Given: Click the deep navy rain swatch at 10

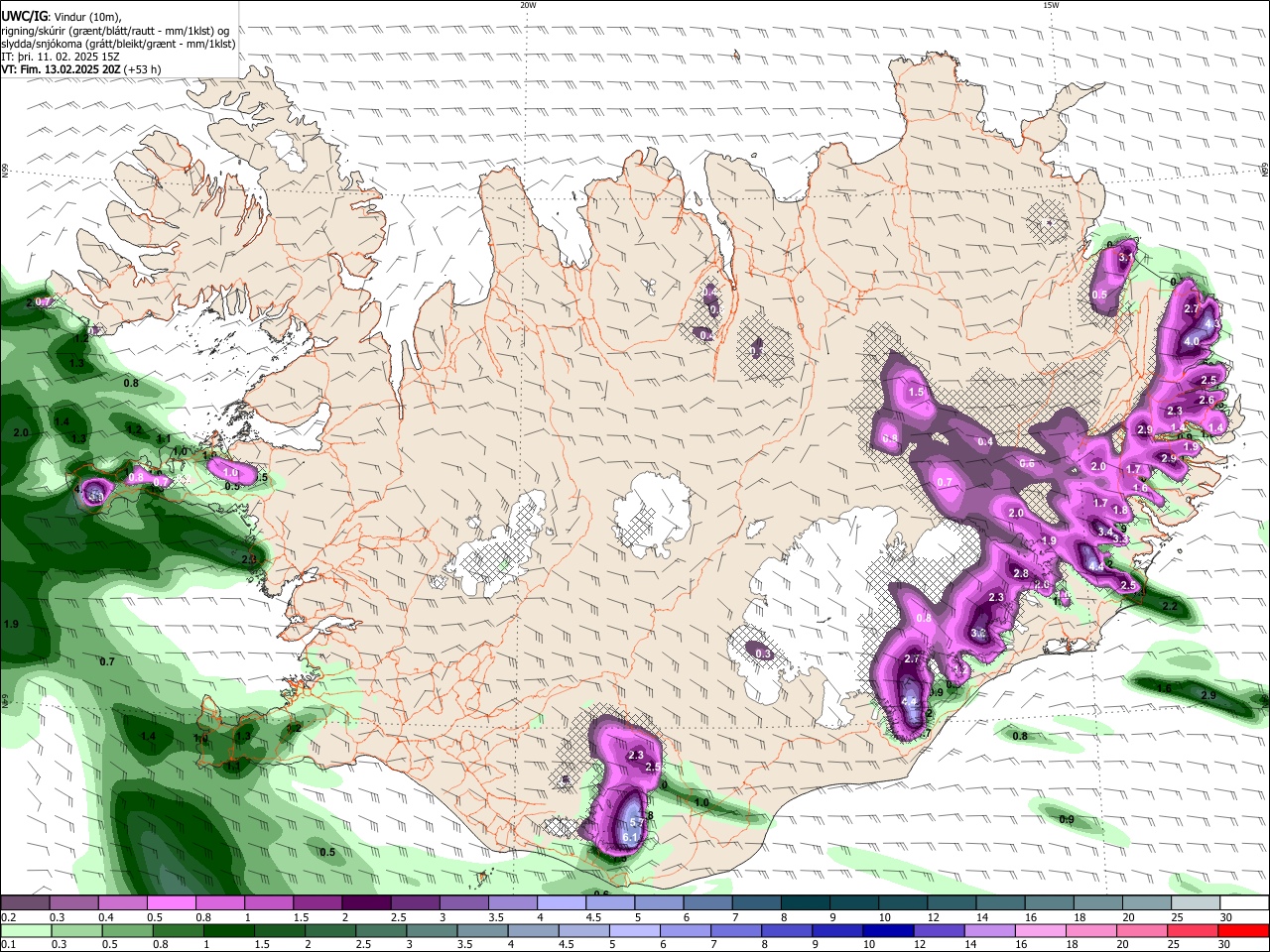Looking at the screenshot, I should [888, 931].
